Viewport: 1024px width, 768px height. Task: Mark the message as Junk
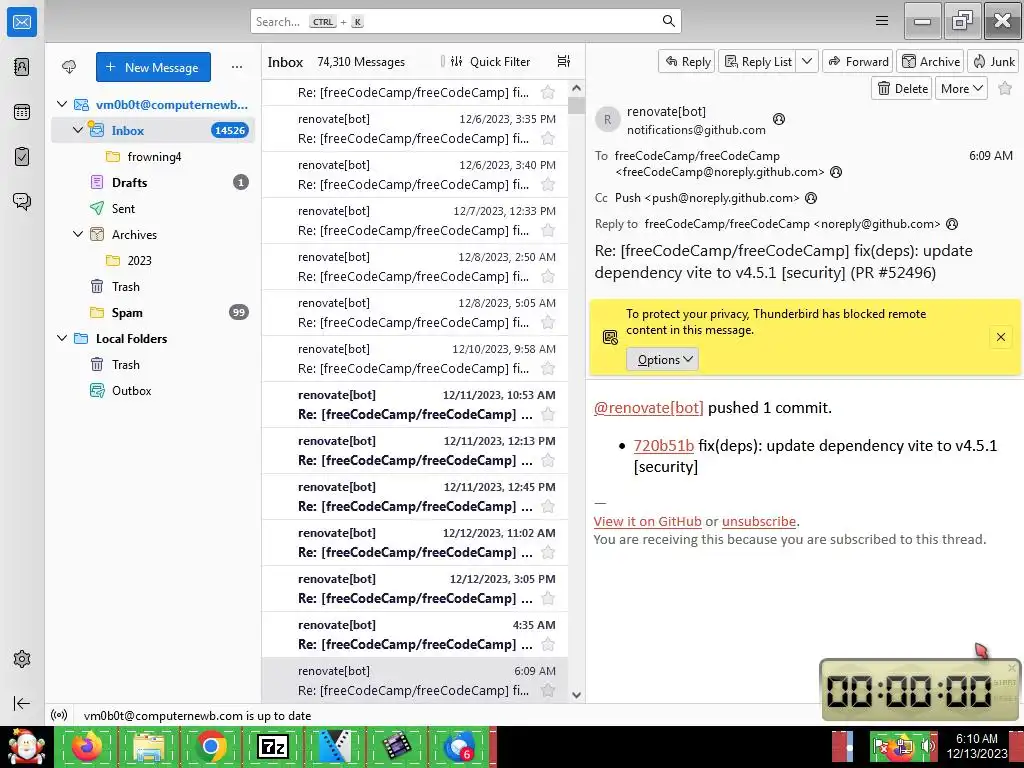click(993, 61)
